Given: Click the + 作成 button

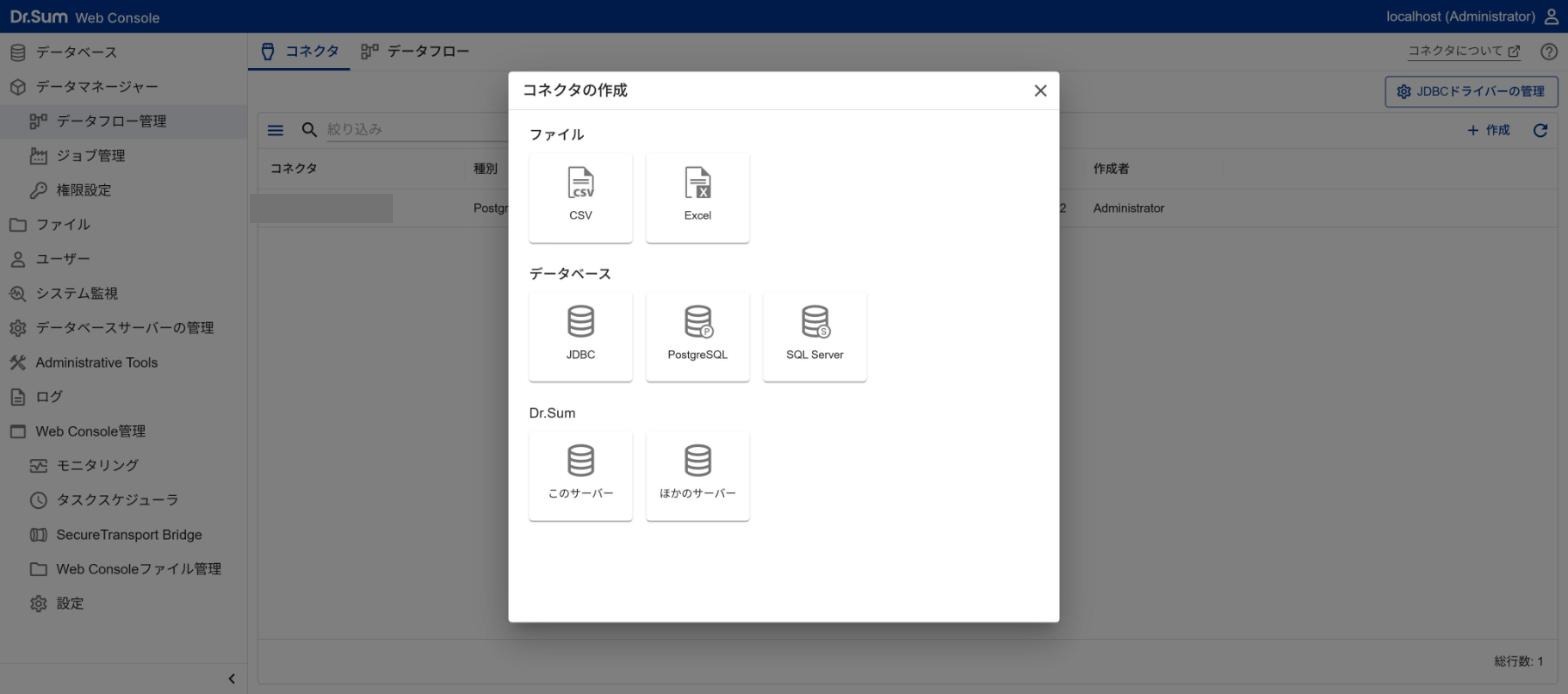Looking at the screenshot, I should pyautogui.click(x=1488, y=130).
